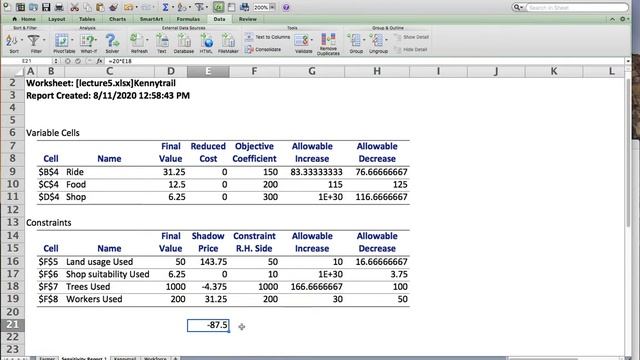Click the Undo icon in toolbar
The width and height of the screenshot is (640, 360).
tap(128, 7)
